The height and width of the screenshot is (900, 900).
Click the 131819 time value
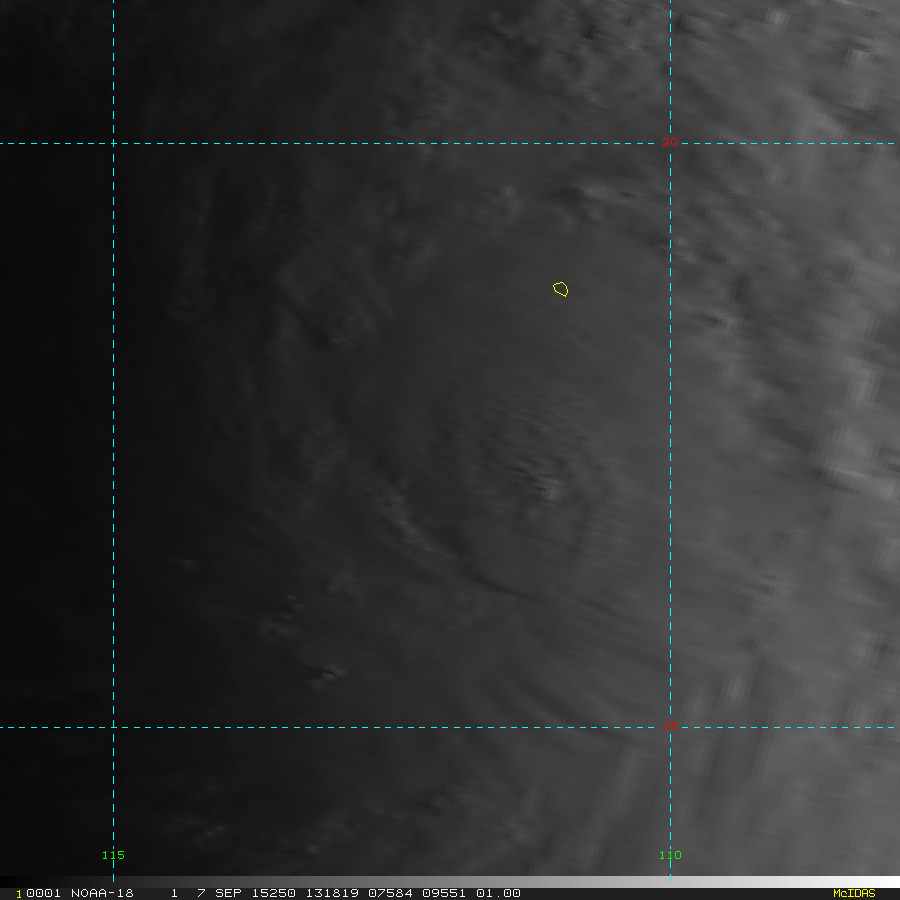click(332, 893)
